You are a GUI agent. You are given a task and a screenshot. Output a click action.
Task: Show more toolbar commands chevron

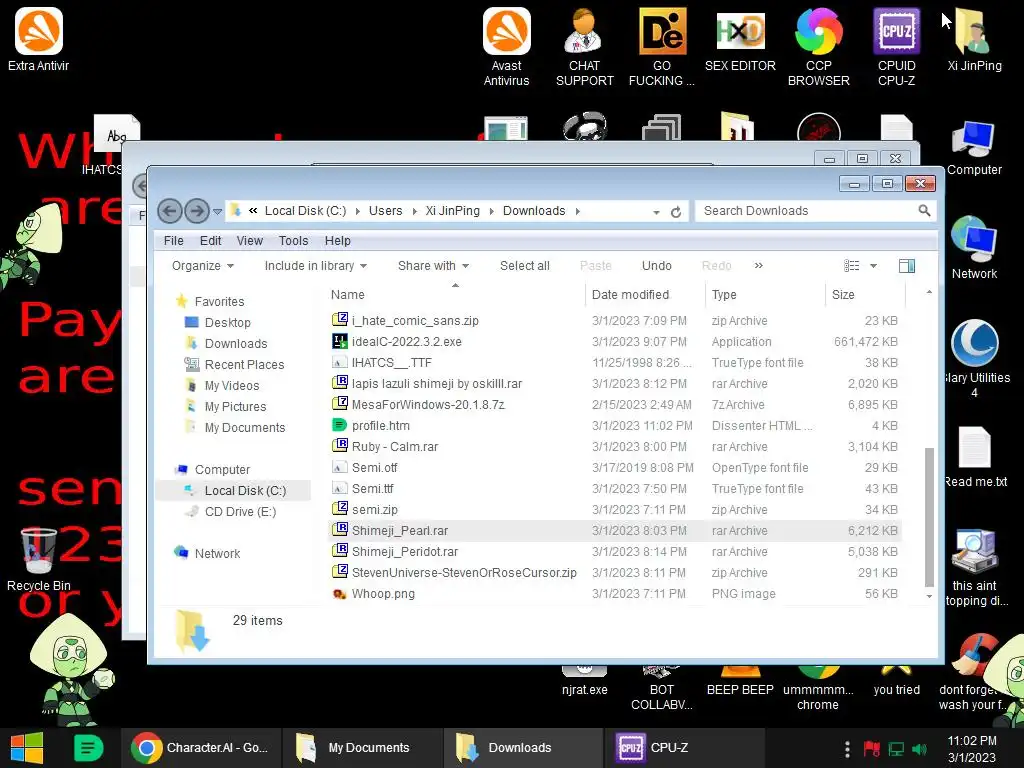coord(758,265)
